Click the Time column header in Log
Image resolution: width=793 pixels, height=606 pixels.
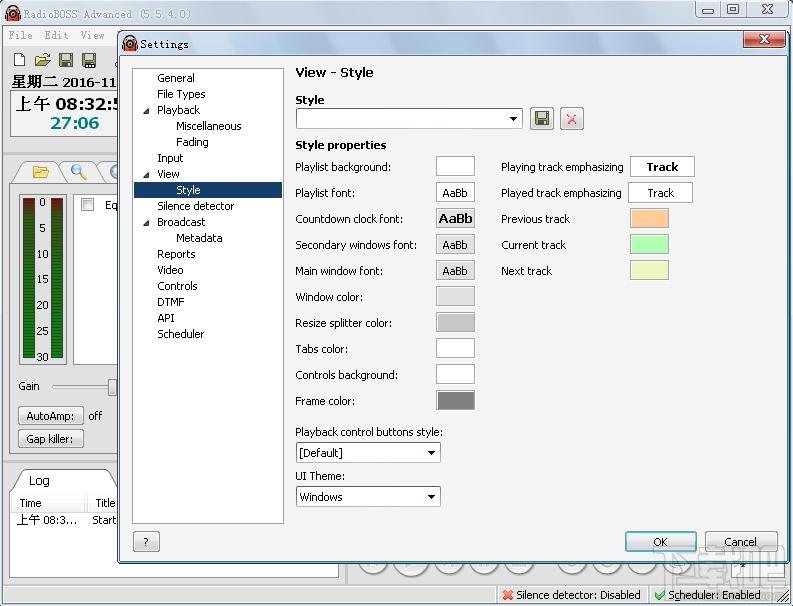(48, 503)
